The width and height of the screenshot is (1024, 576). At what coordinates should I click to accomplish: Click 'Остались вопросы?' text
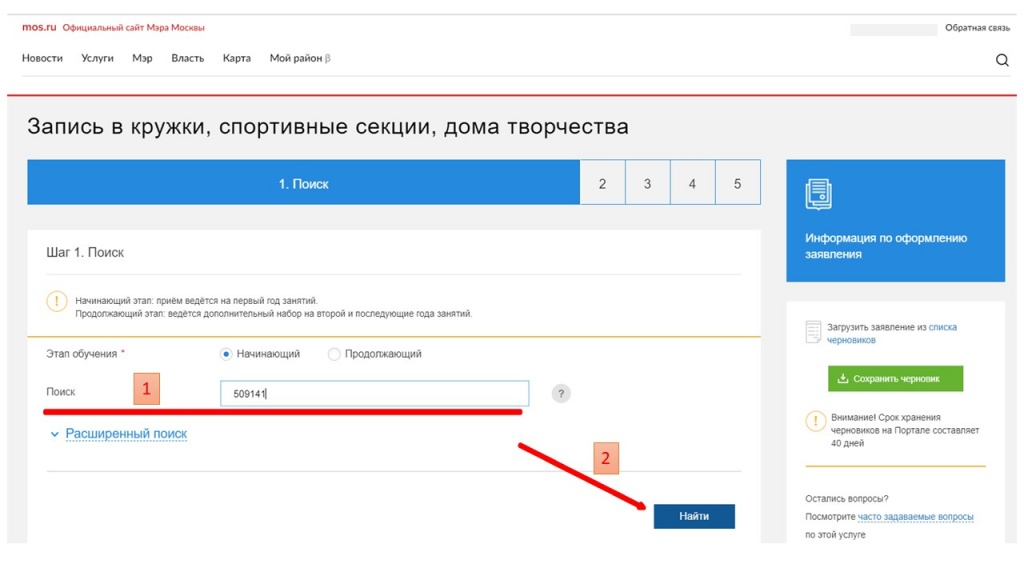point(846,498)
